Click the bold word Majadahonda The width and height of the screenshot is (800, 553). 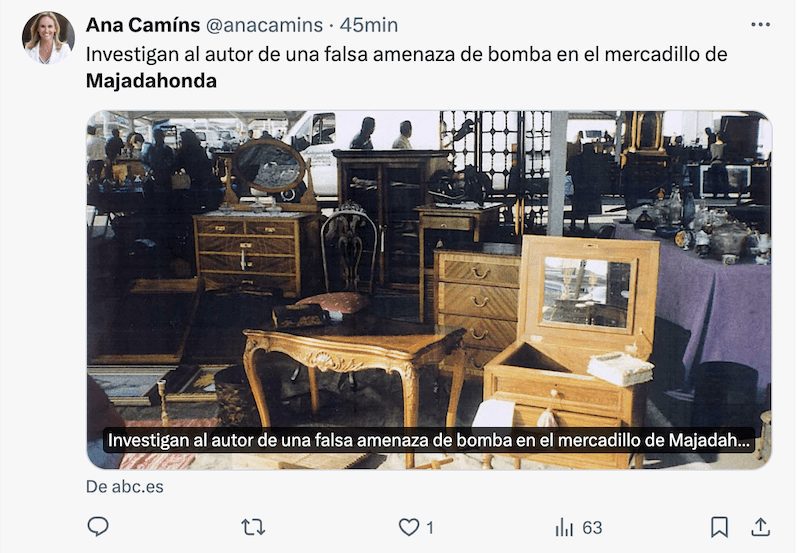click(152, 81)
